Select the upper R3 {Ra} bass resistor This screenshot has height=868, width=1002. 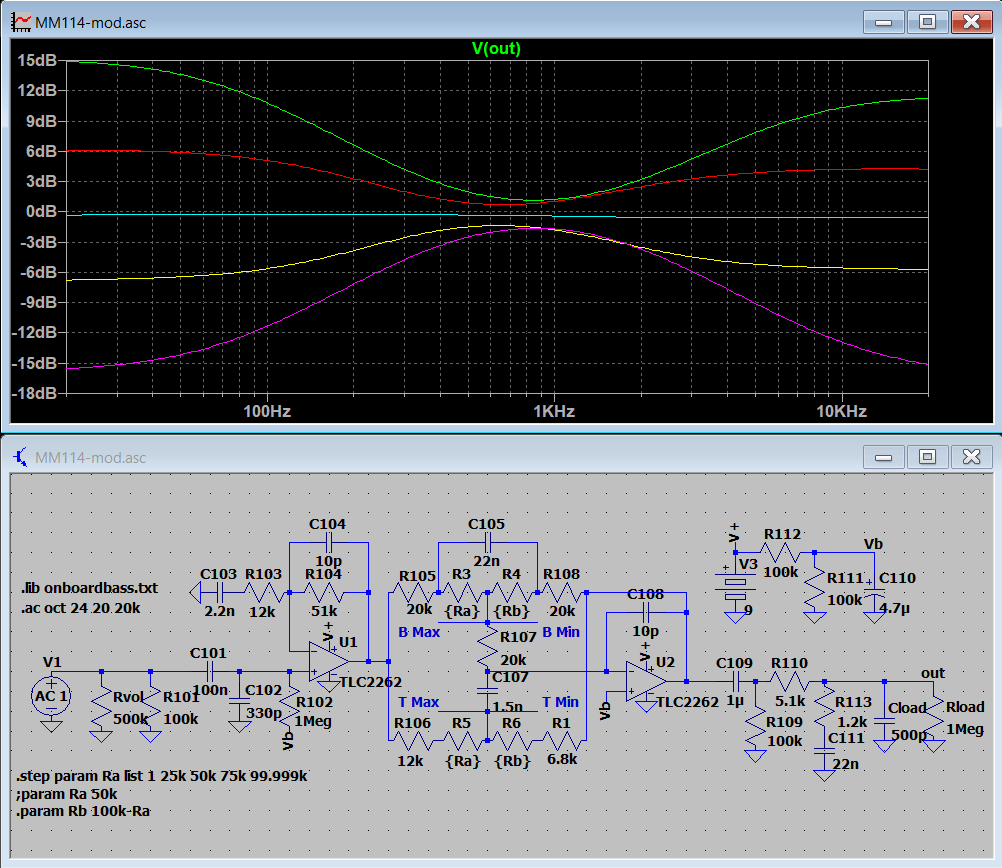(x=463, y=593)
